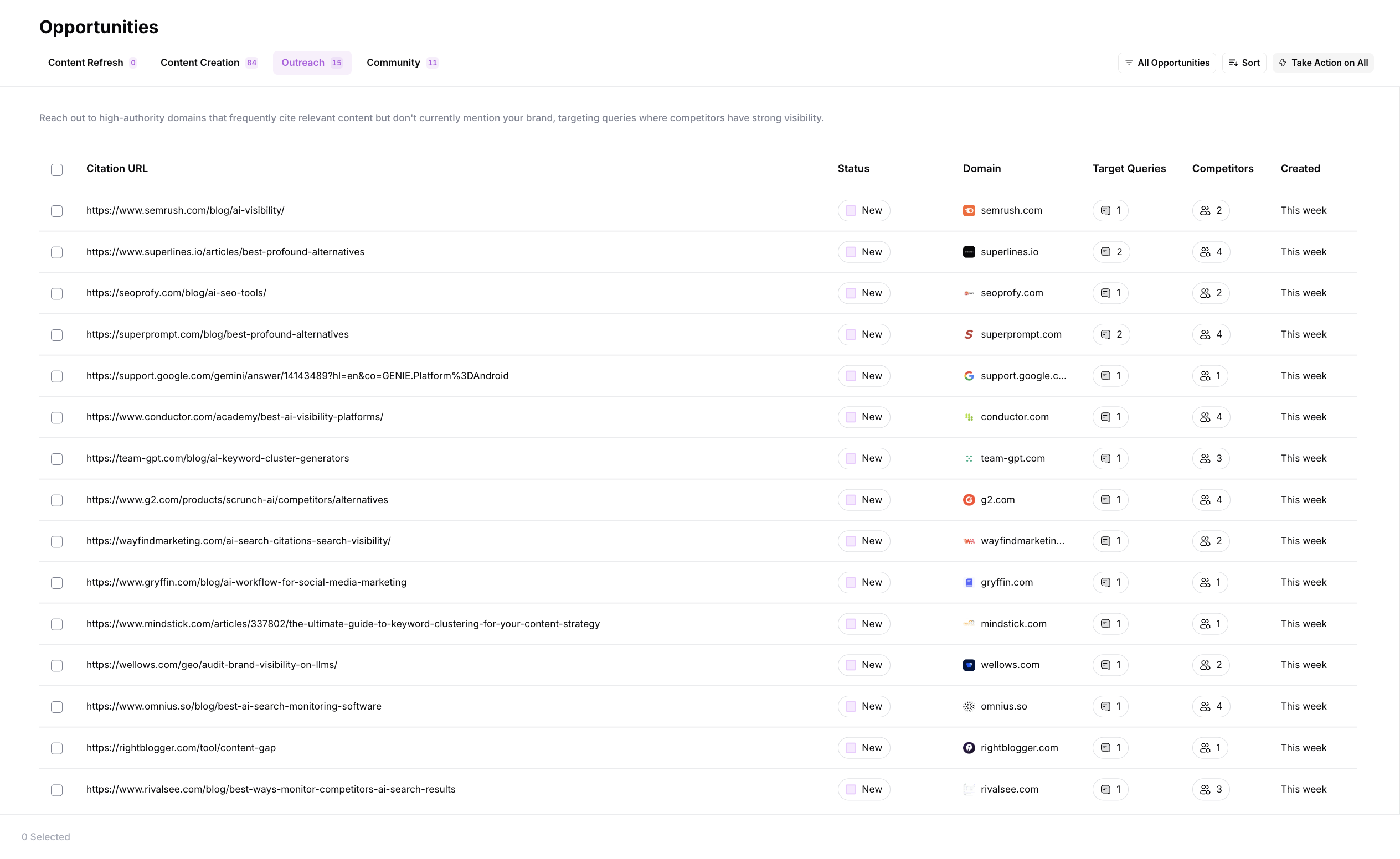
Task: Click the superprompt.com red S icon
Action: click(969, 335)
